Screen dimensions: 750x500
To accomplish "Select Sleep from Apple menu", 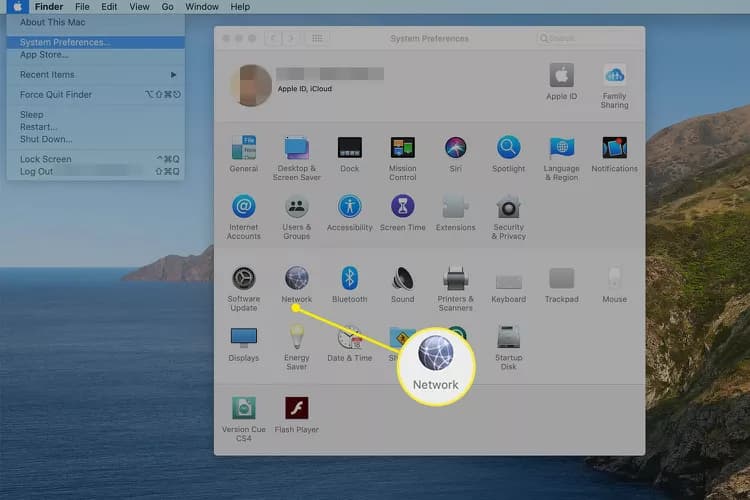I will click(x=96, y=115).
